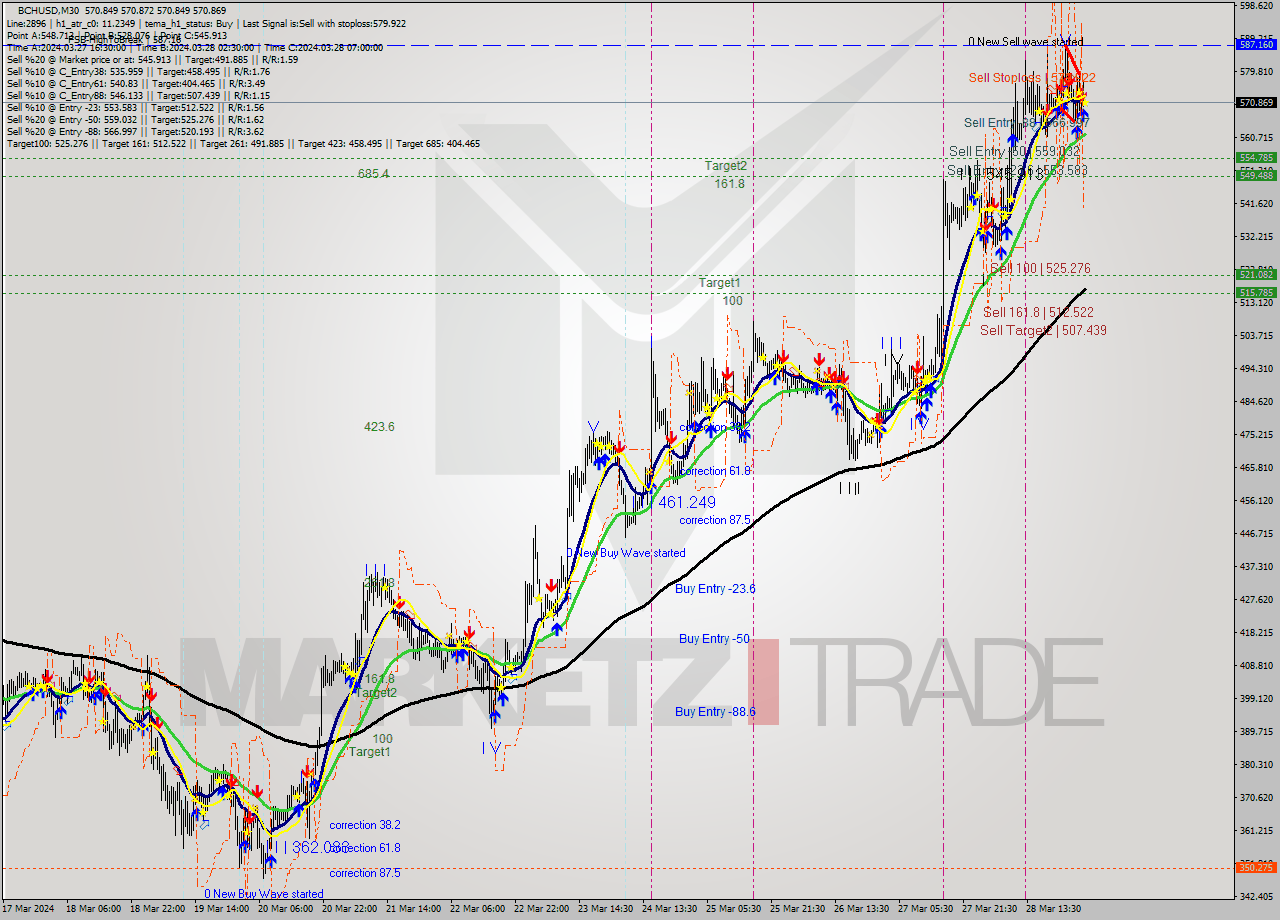
Task: Click the green 554.785 price tag
Action: 1256,158
